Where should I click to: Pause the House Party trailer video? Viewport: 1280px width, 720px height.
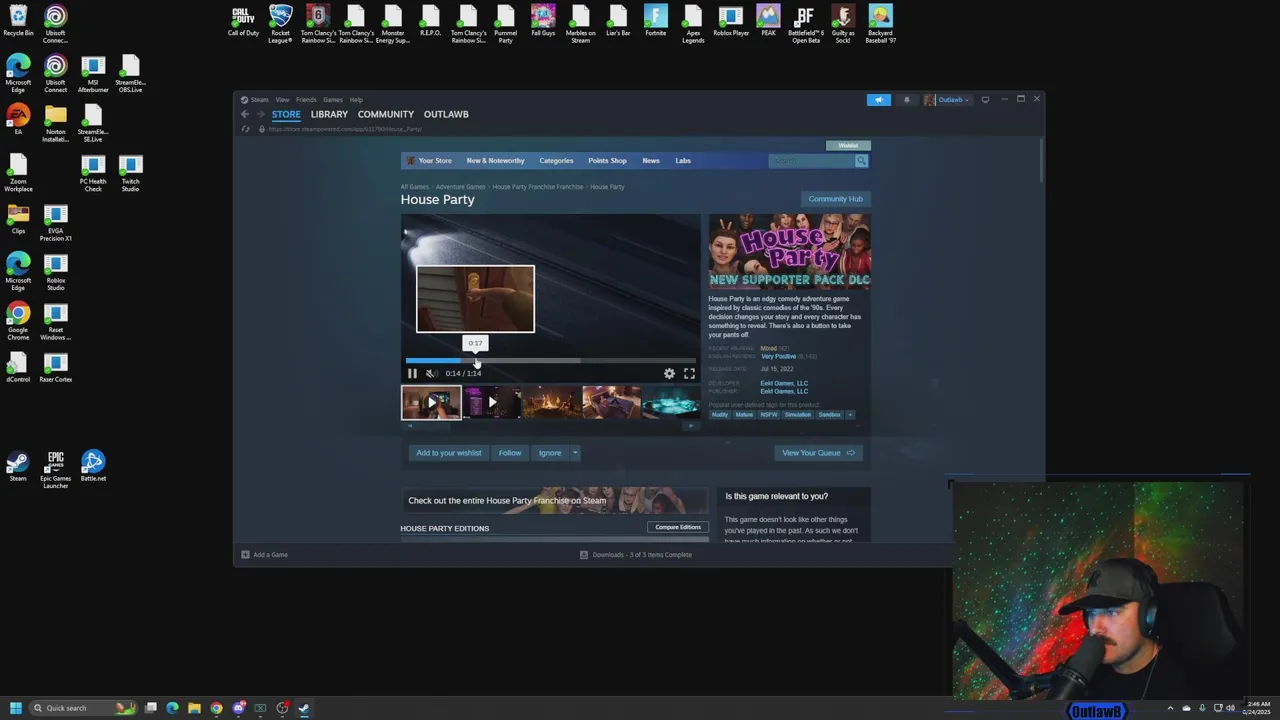(412, 373)
